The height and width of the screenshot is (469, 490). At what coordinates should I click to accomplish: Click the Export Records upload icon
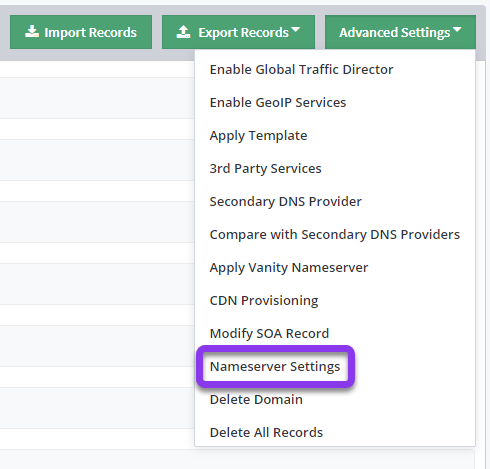coord(183,32)
